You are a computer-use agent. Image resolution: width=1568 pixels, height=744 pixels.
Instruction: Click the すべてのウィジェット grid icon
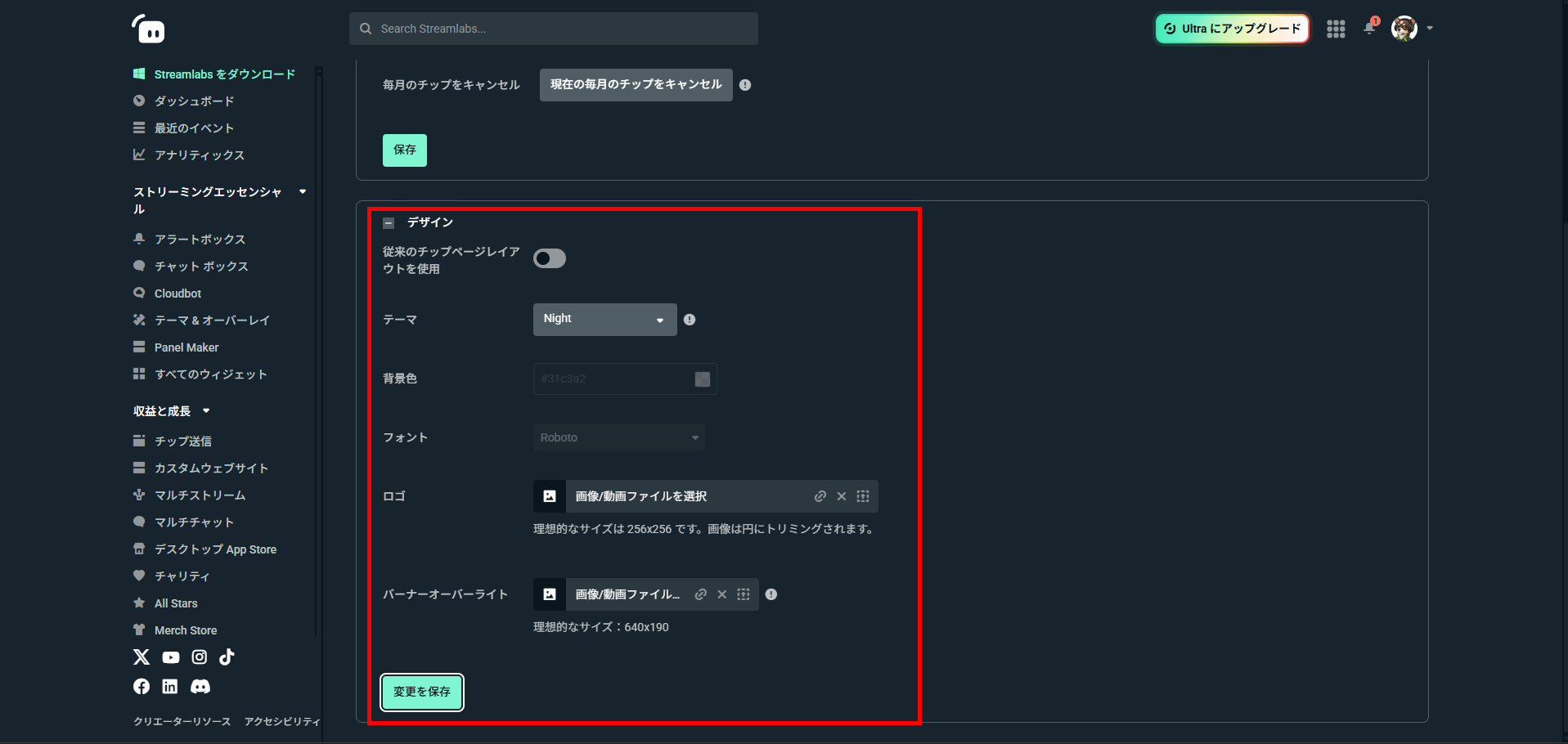(139, 374)
